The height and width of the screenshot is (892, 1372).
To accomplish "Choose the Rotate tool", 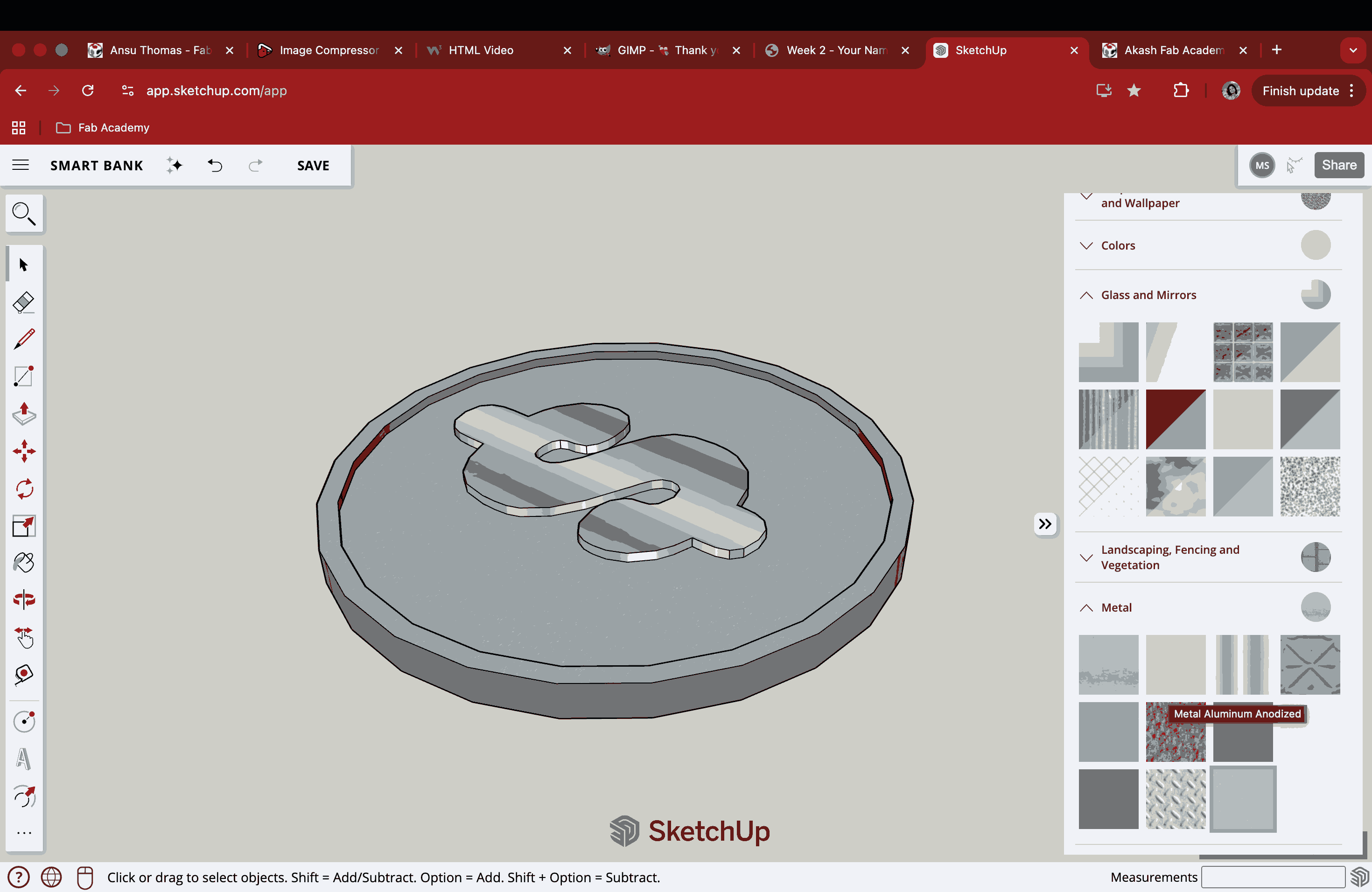I will pyautogui.click(x=24, y=488).
